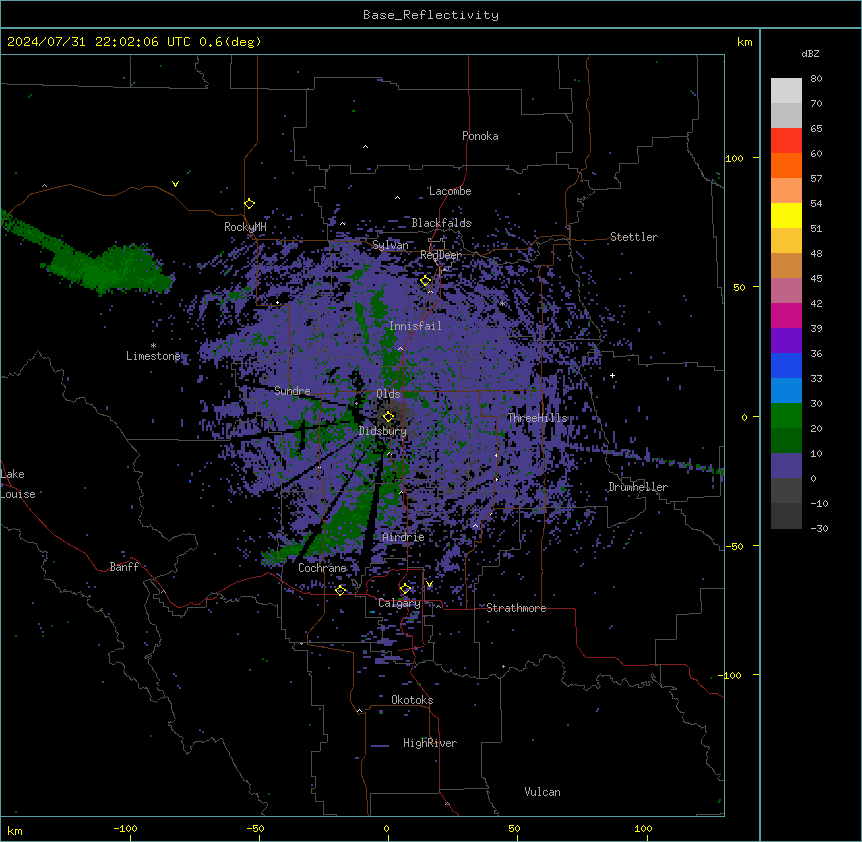Click the white plus marker east of ThreeHills

tap(612, 375)
